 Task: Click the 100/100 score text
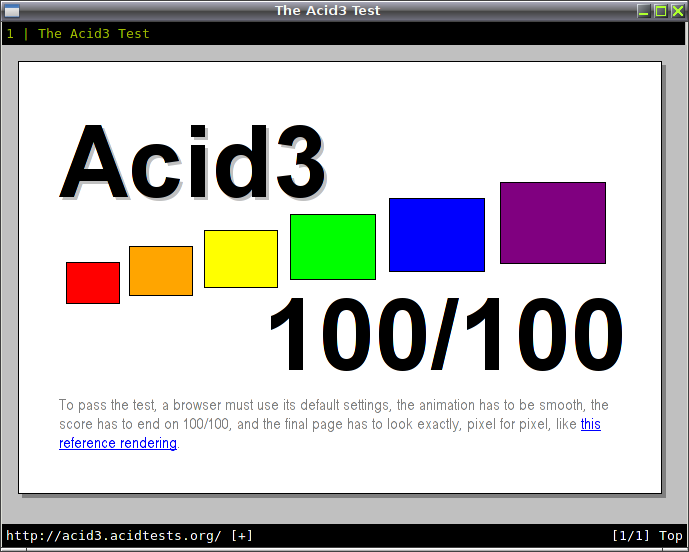click(x=446, y=335)
